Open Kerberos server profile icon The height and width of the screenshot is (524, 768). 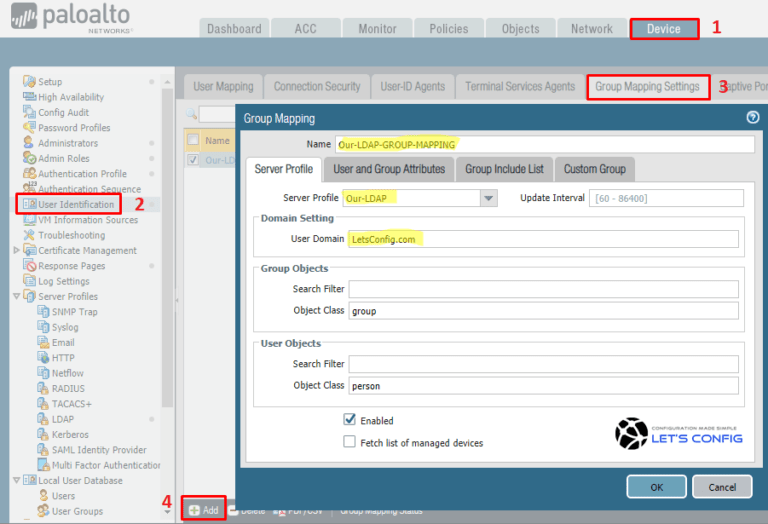click(x=43, y=434)
